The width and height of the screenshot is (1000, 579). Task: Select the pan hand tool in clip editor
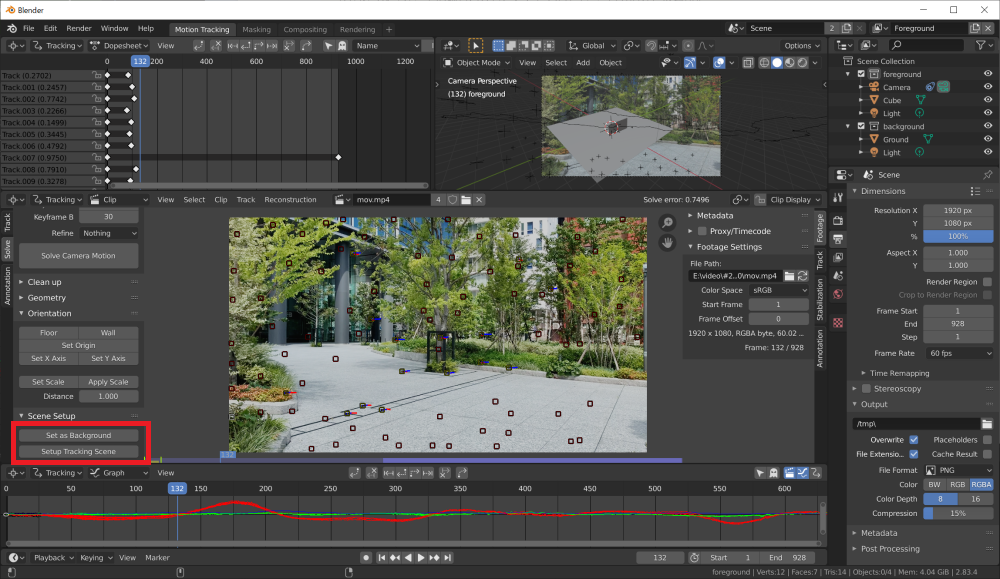pyautogui.click(x=668, y=242)
